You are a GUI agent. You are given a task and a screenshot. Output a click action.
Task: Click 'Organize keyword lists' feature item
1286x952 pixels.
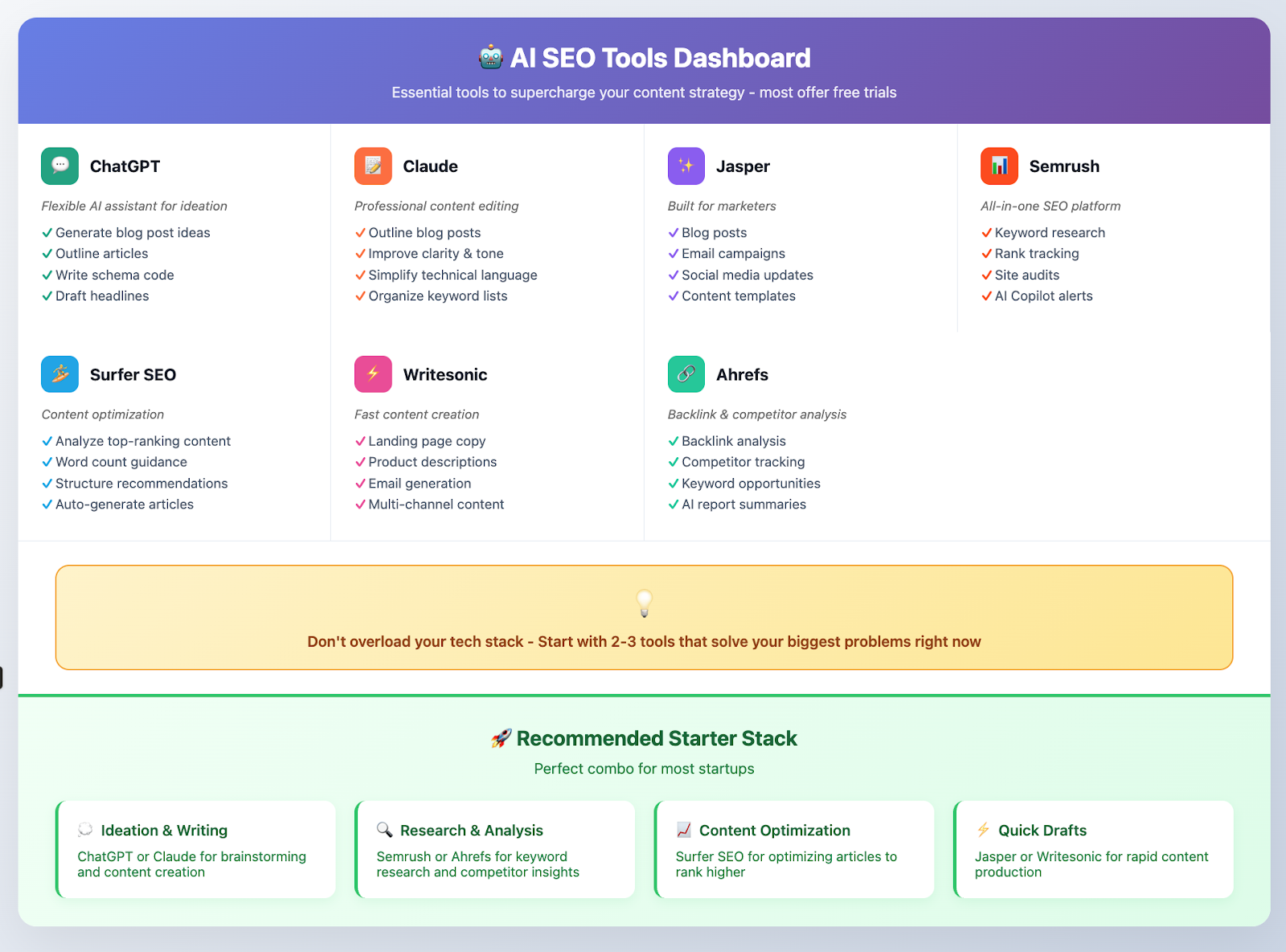click(438, 296)
